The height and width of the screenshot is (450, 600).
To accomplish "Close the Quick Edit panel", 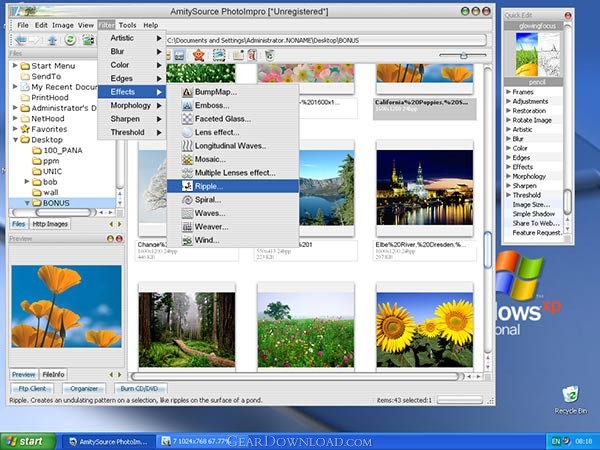I will 568,15.
